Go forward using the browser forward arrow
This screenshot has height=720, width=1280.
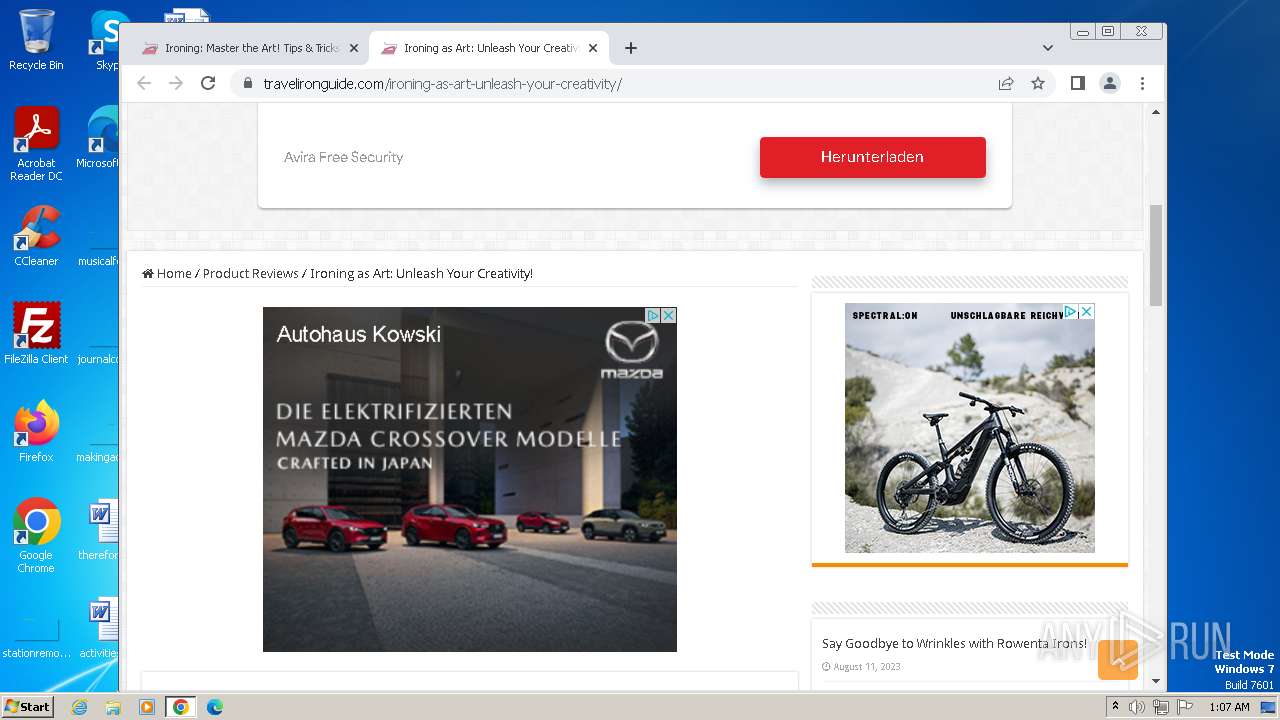click(x=176, y=84)
